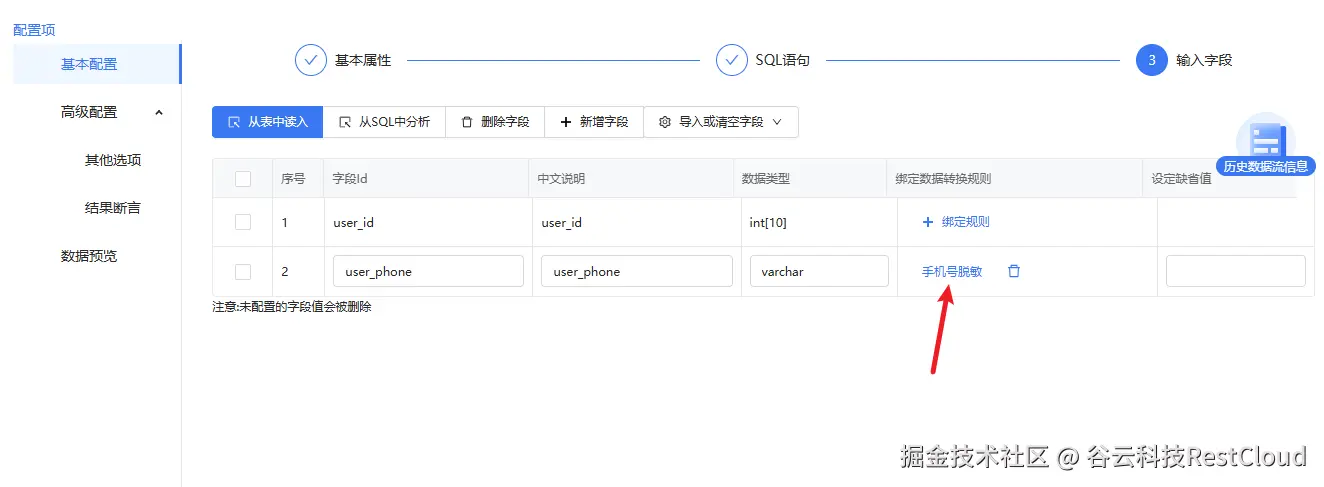This screenshot has width=1324, height=487.
Task: Edit the 数据类型 field containing varchar
Action: (x=819, y=271)
